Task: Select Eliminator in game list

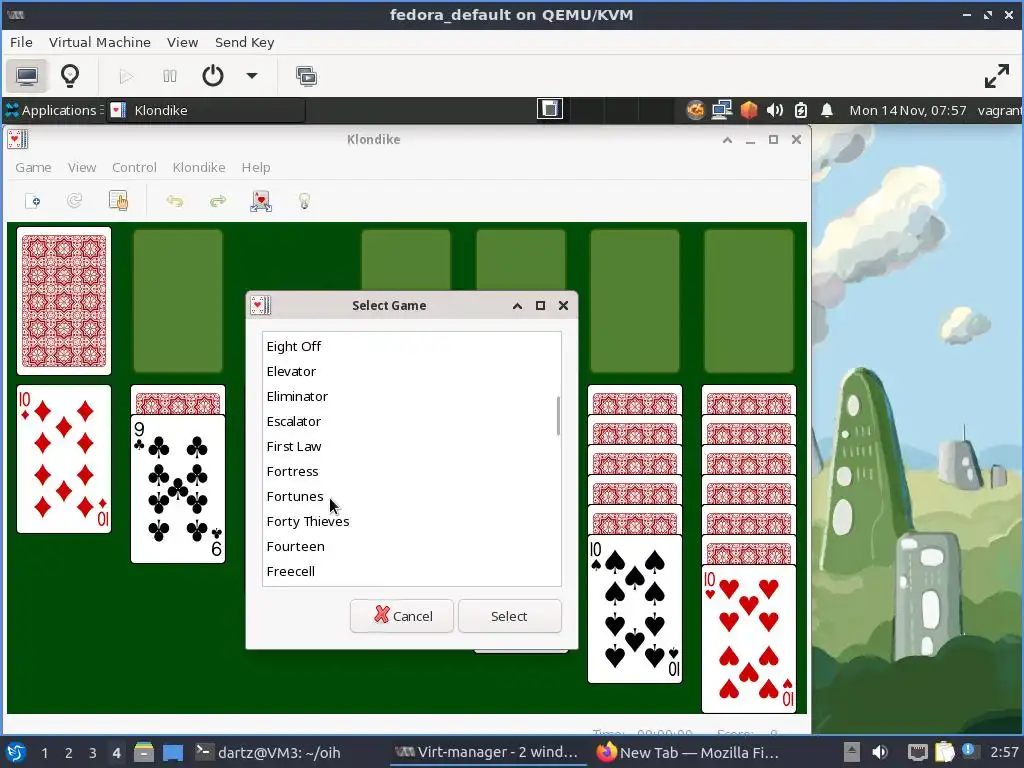Action: pyautogui.click(x=411, y=396)
